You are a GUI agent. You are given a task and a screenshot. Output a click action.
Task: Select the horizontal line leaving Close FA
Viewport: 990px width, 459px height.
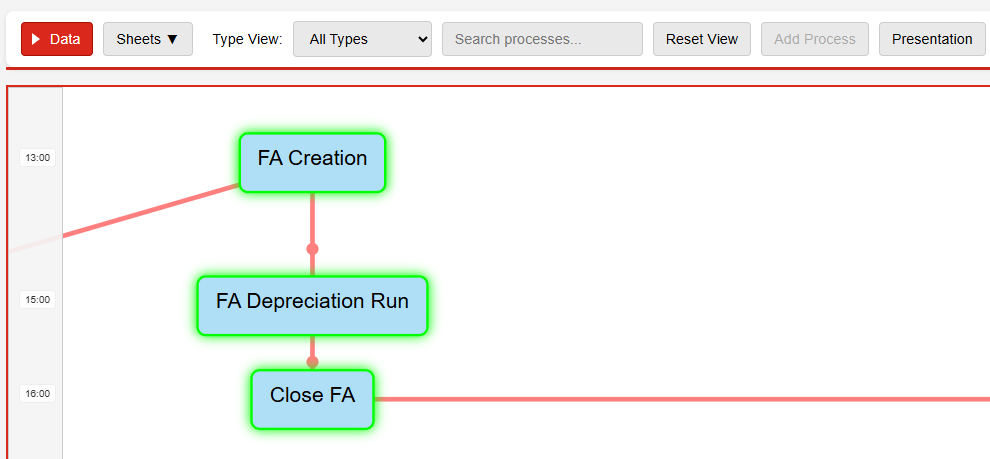[680, 399]
